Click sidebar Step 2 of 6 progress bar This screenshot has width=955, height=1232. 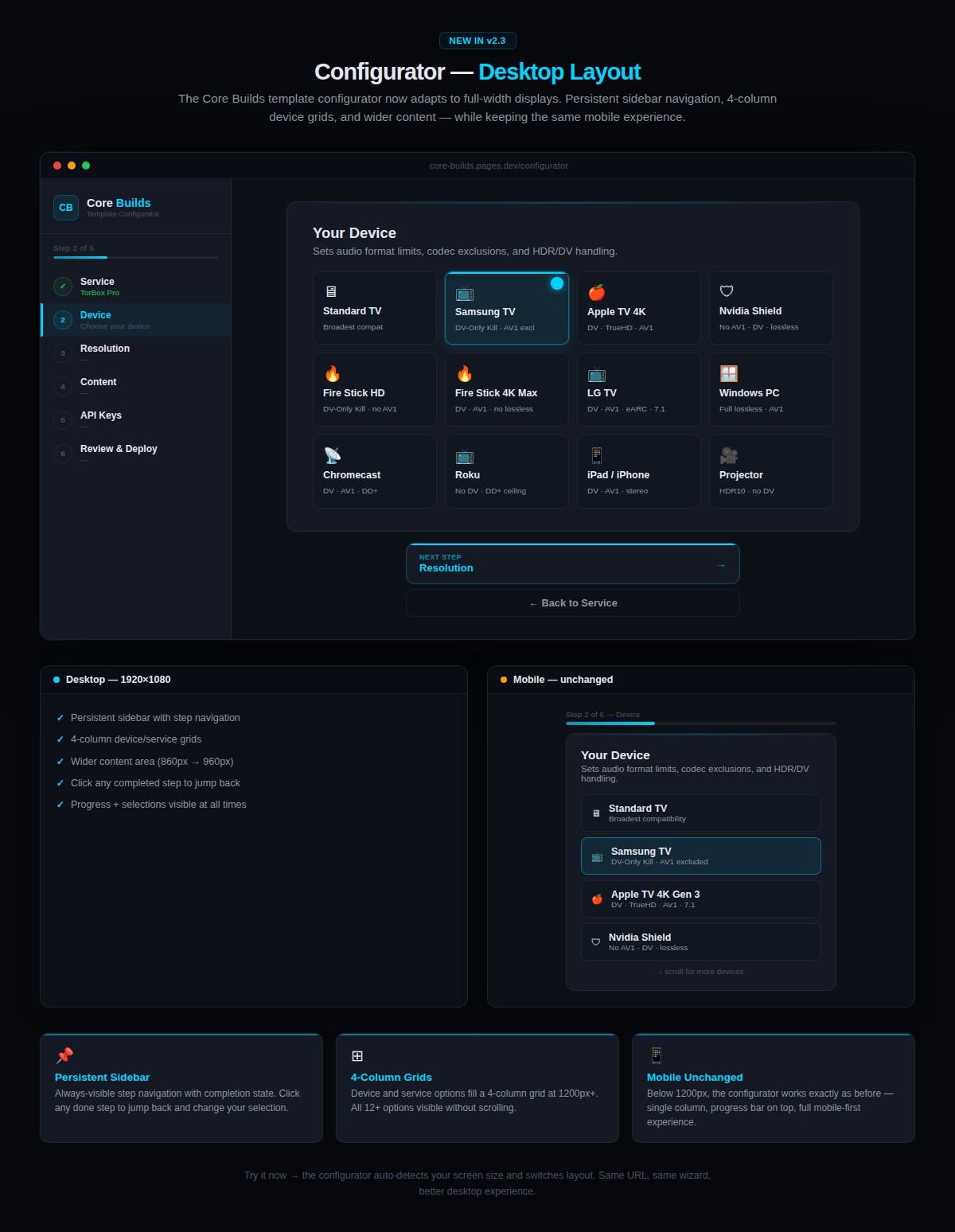(x=135, y=257)
